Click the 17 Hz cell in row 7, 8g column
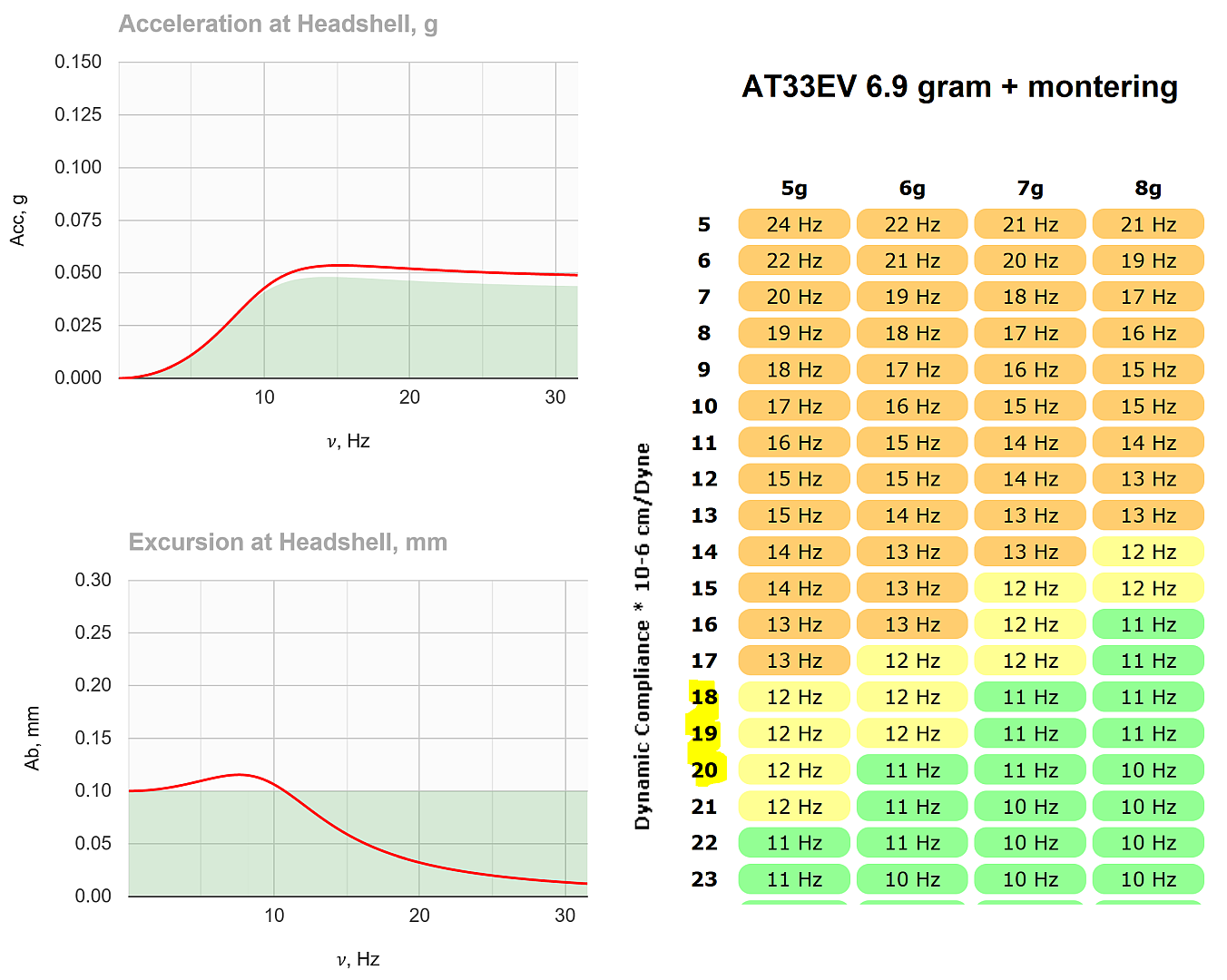 [1148, 297]
